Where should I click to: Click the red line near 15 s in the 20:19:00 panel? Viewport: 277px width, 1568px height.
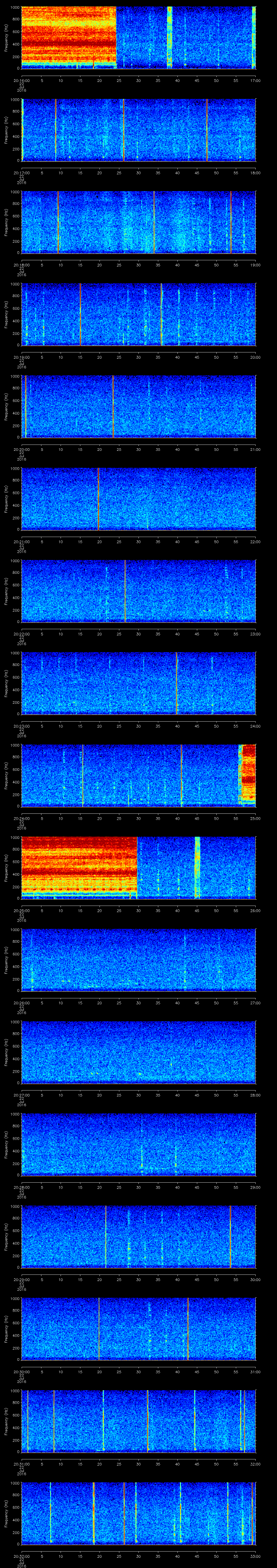[x=80, y=314]
